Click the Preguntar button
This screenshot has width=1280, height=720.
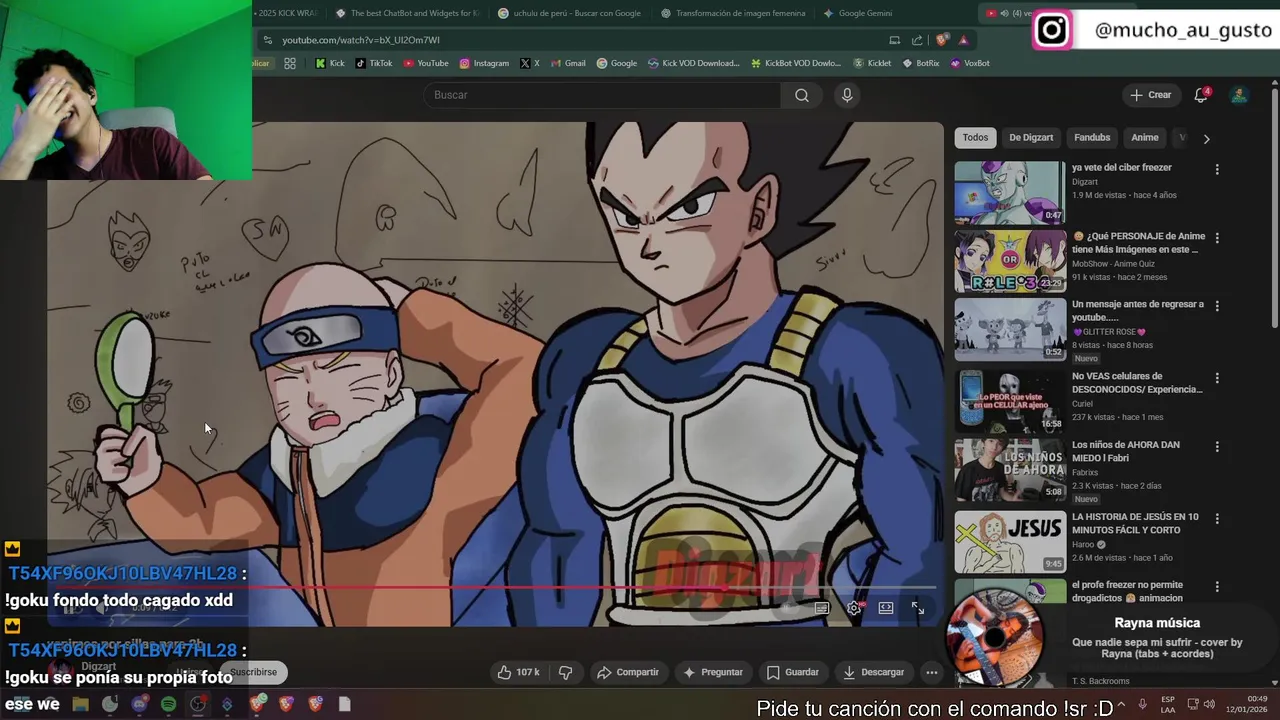point(712,672)
